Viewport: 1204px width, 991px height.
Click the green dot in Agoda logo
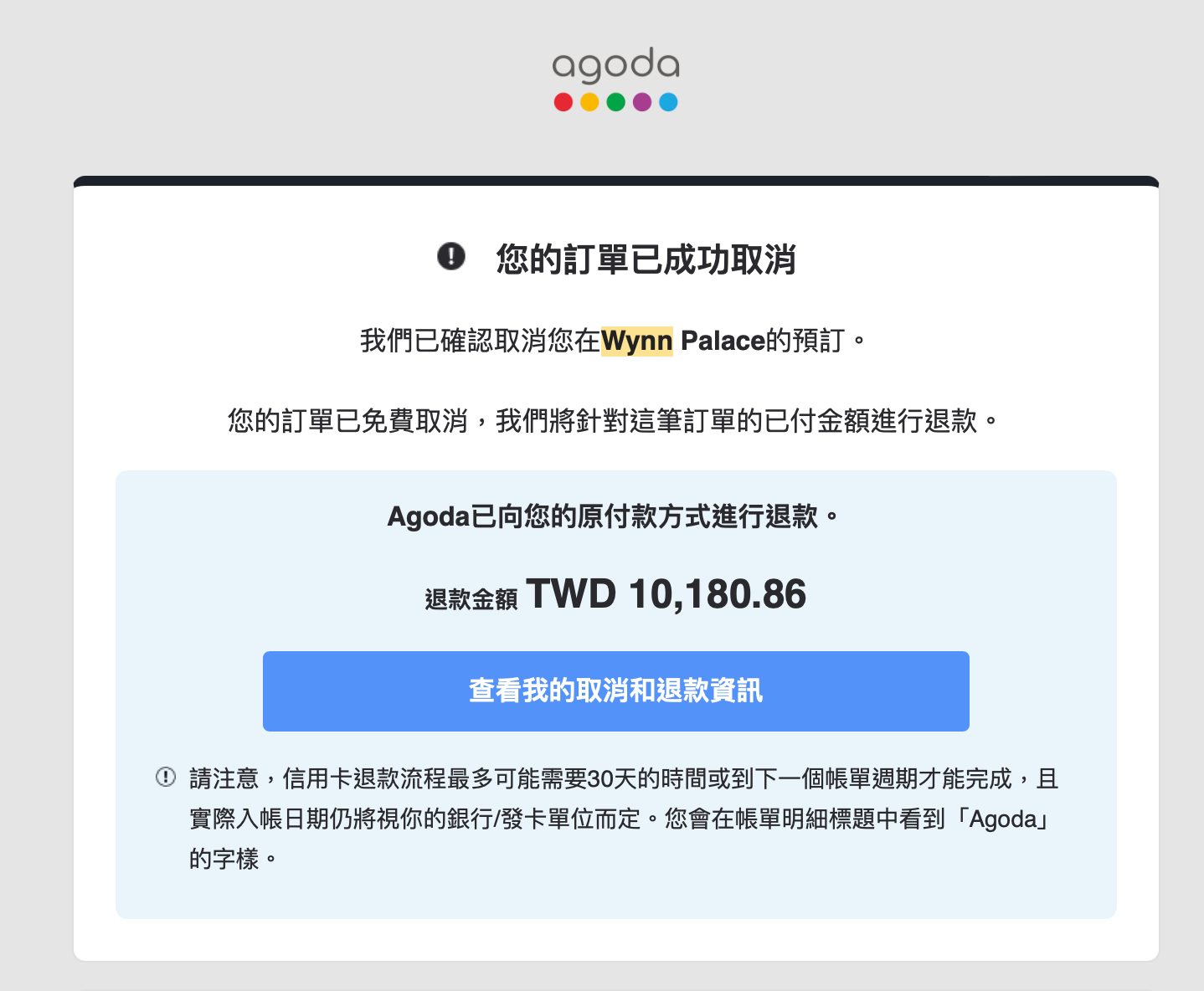coord(616,102)
